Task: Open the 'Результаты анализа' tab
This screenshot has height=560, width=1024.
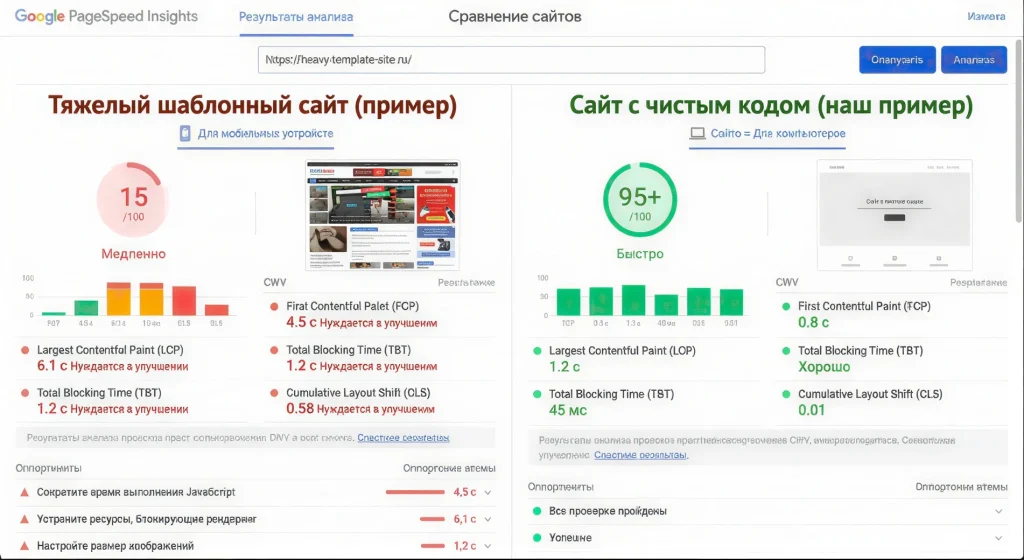Action: [296, 18]
